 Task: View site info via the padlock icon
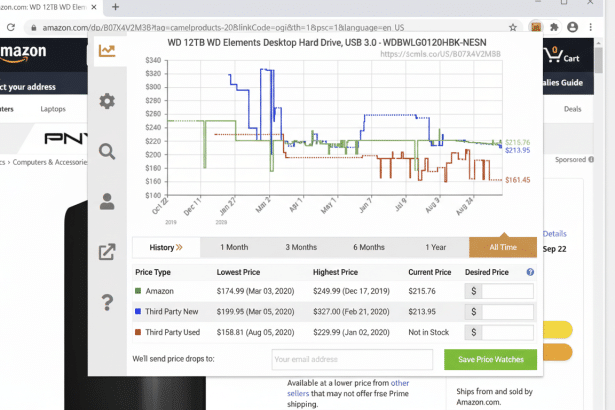pyautogui.click(x=34, y=28)
